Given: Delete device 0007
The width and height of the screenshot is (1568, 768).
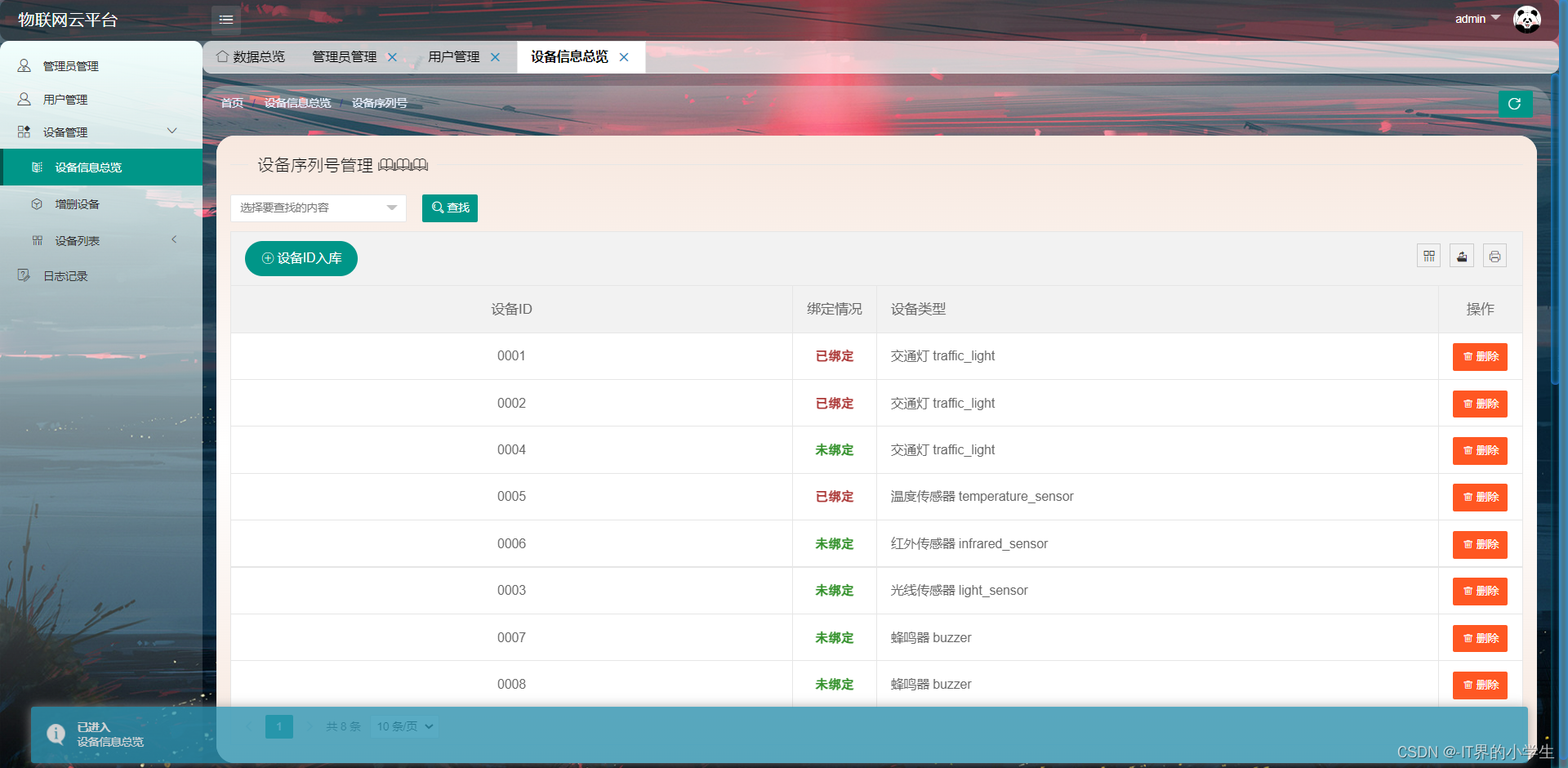Looking at the screenshot, I should coord(1480,638).
